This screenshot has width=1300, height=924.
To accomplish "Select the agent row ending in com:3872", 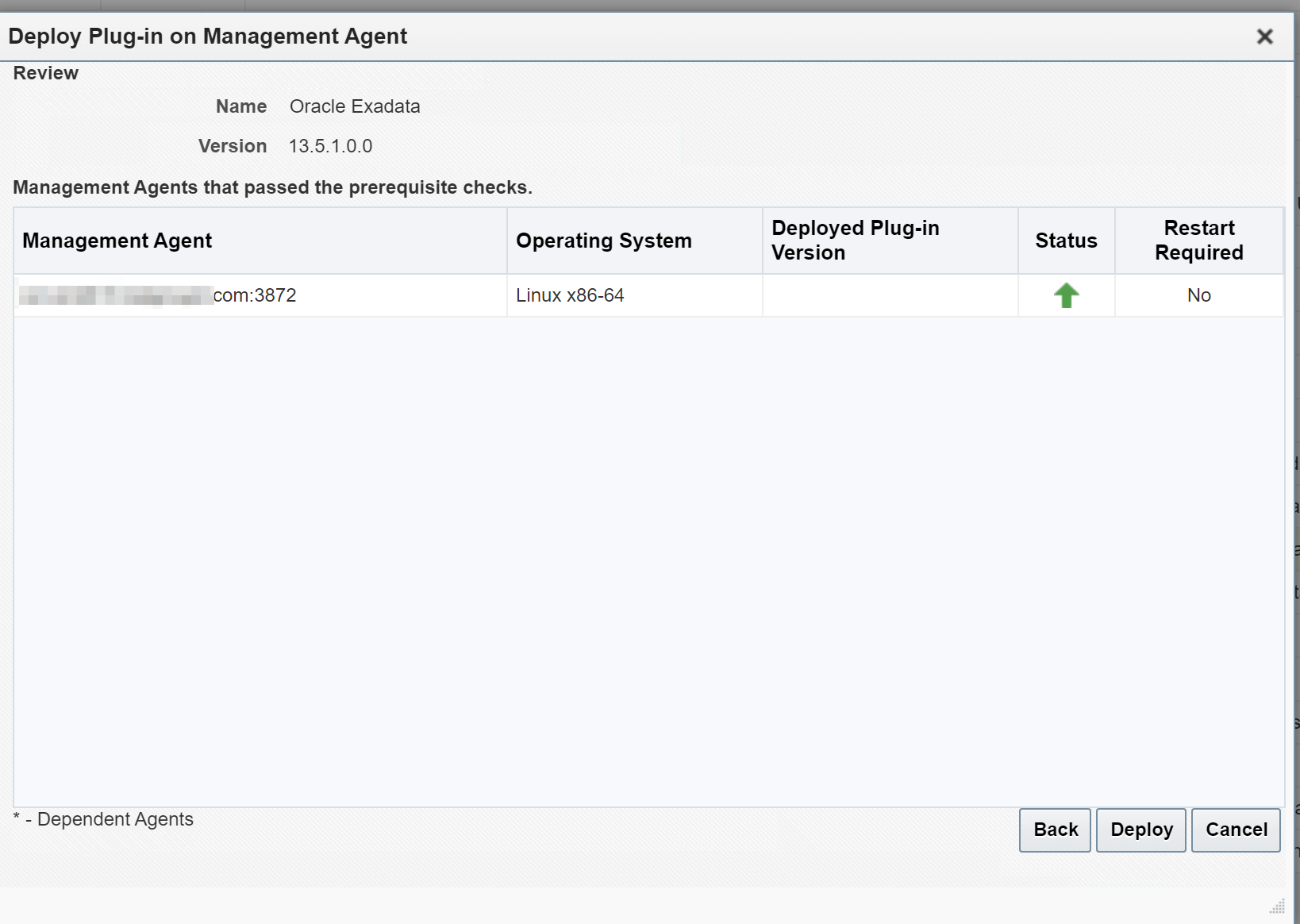I will (254, 295).
